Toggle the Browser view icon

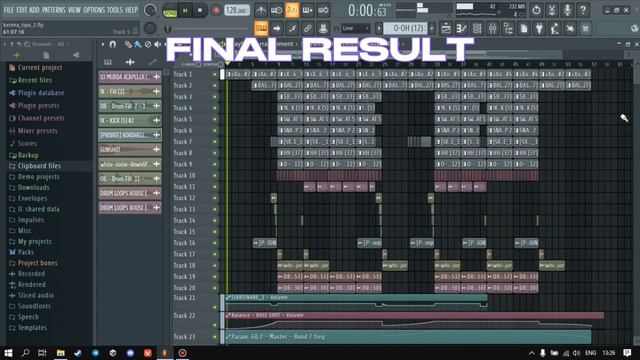(508, 28)
